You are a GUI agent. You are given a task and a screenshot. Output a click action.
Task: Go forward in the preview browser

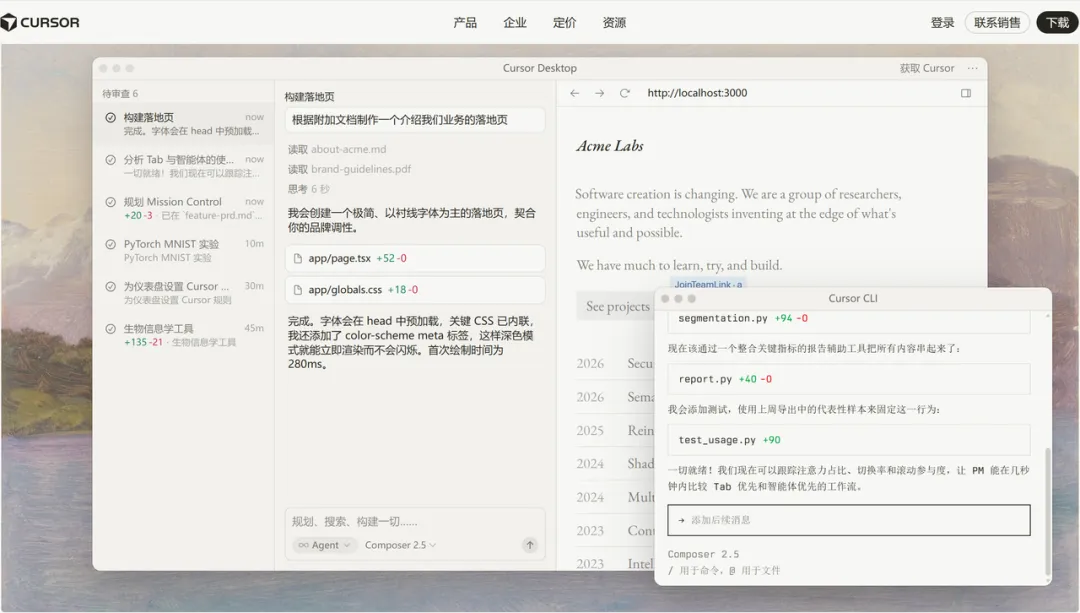599,93
